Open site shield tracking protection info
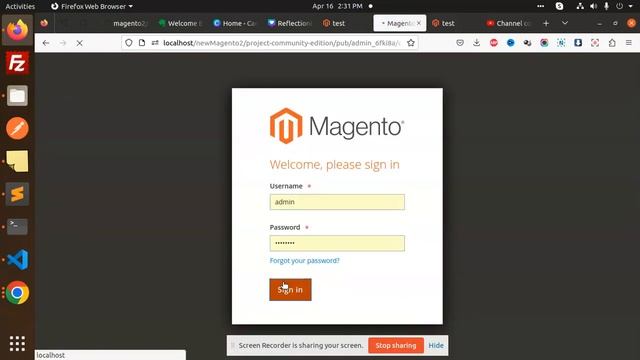The height and width of the screenshot is (360, 640). click(x=129, y=43)
